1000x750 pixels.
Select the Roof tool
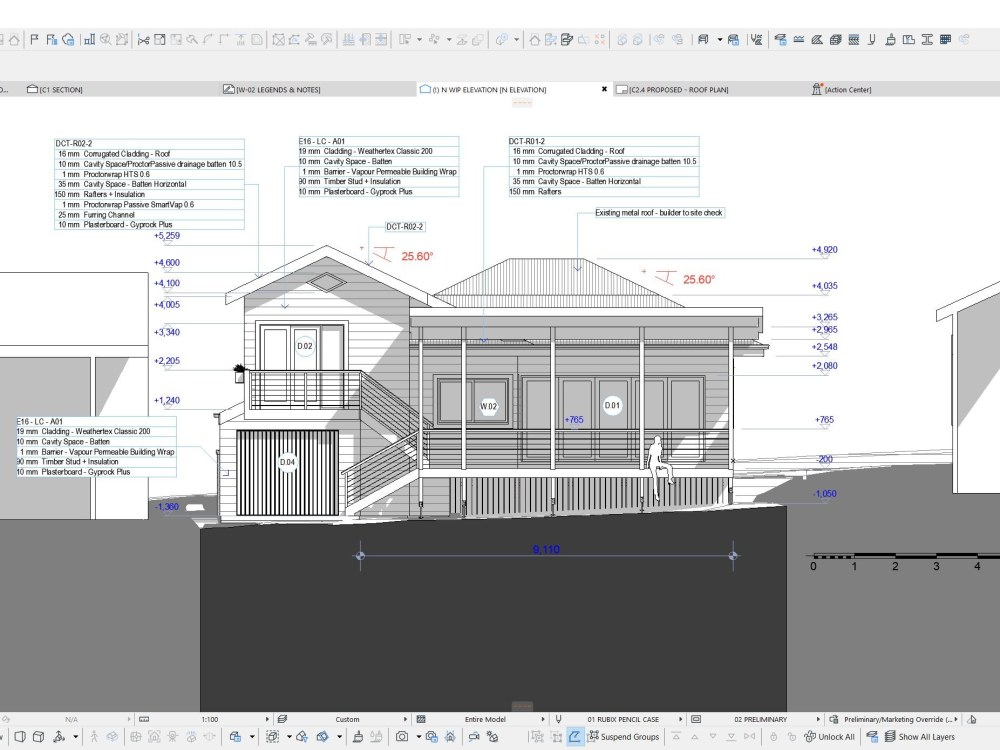pyautogui.click(x=816, y=40)
